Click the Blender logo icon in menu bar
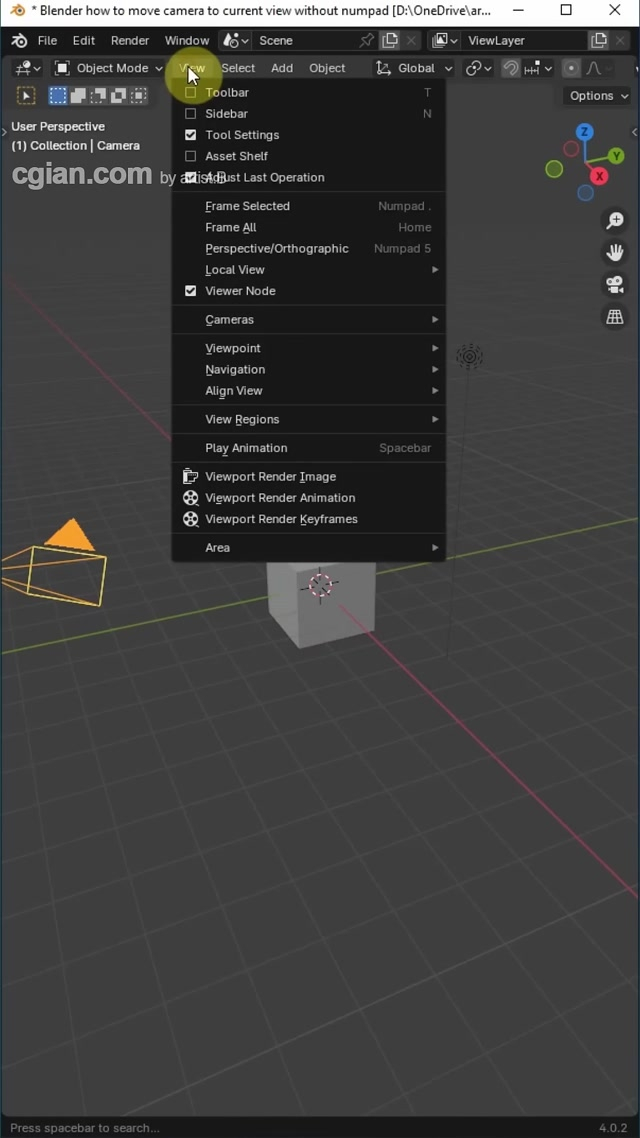640x1138 pixels. point(19,41)
